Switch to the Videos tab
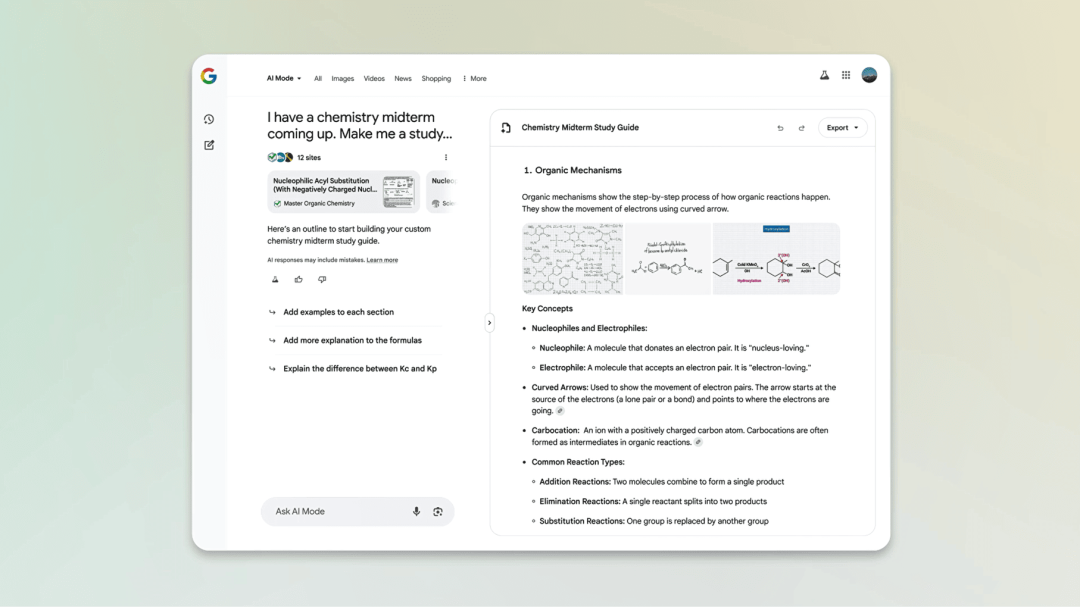Image resolution: width=1080 pixels, height=607 pixels. pos(374,79)
